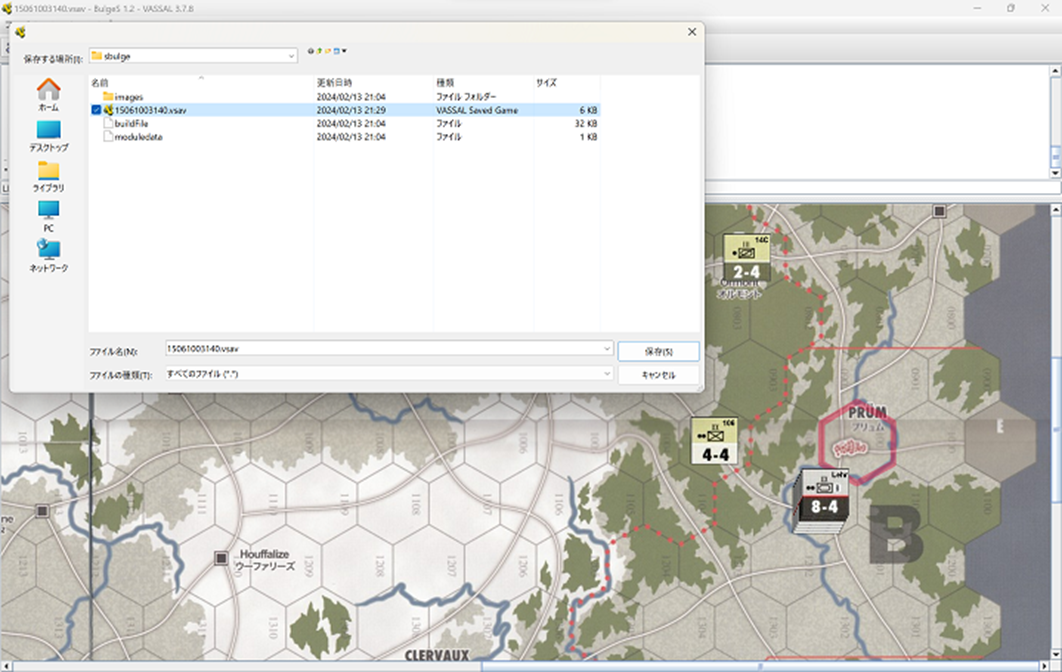The width and height of the screenshot is (1062, 672).
Task: Click the キャンセル cancel button
Action: tap(658, 375)
